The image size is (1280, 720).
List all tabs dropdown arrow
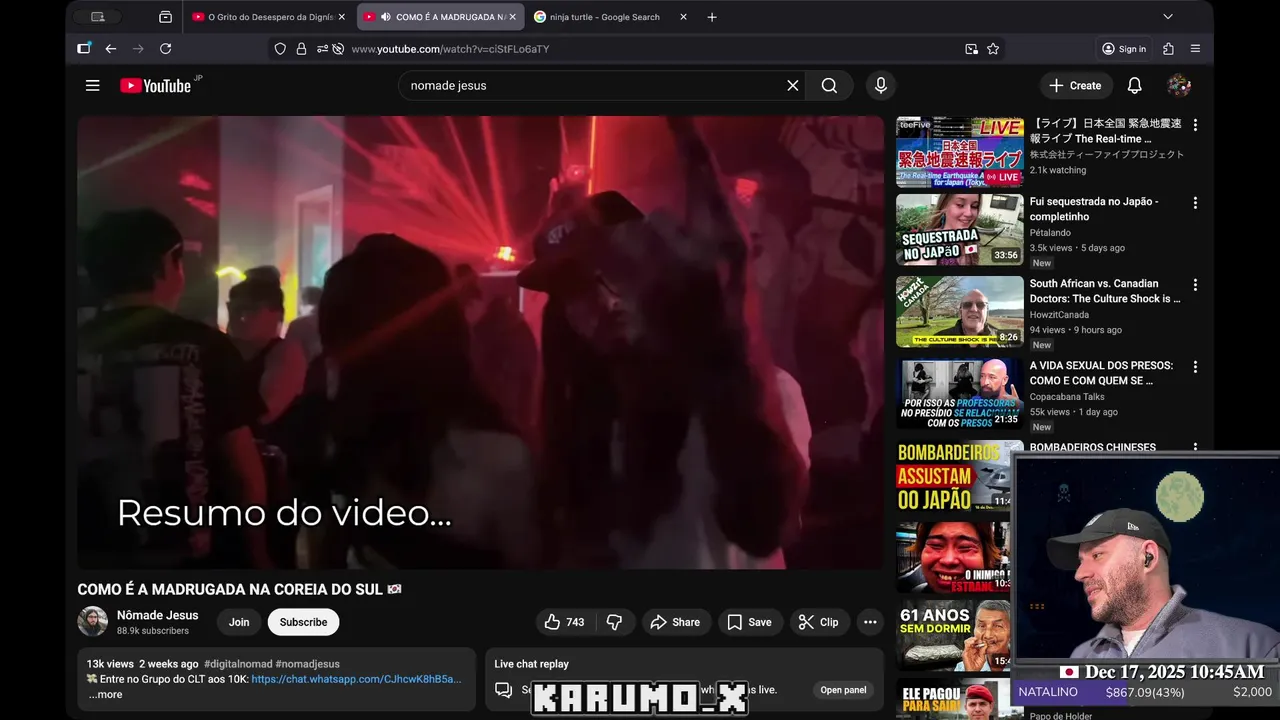point(1167,17)
